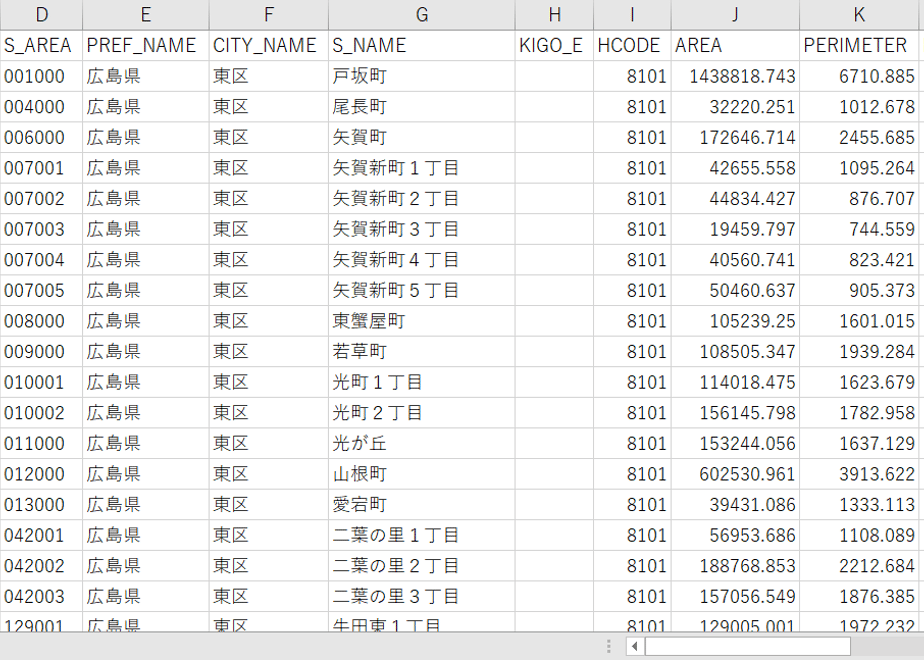Select cell with S_AREA 006000

(41, 137)
